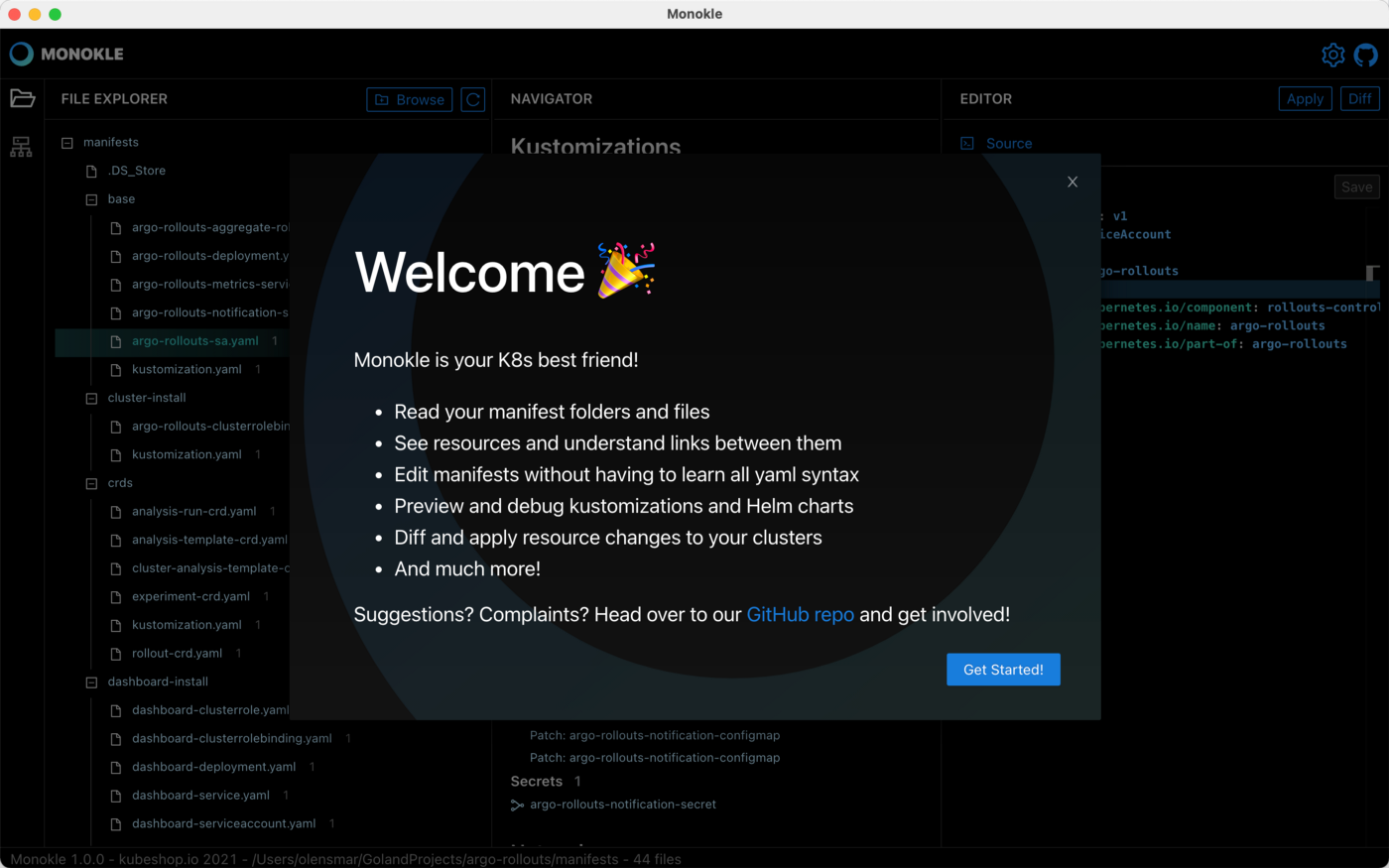Image resolution: width=1389 pixels, height=868 pixels.
Task: Click the argo-rollouts-sa.yaml file icon
Action: point(115,341)
